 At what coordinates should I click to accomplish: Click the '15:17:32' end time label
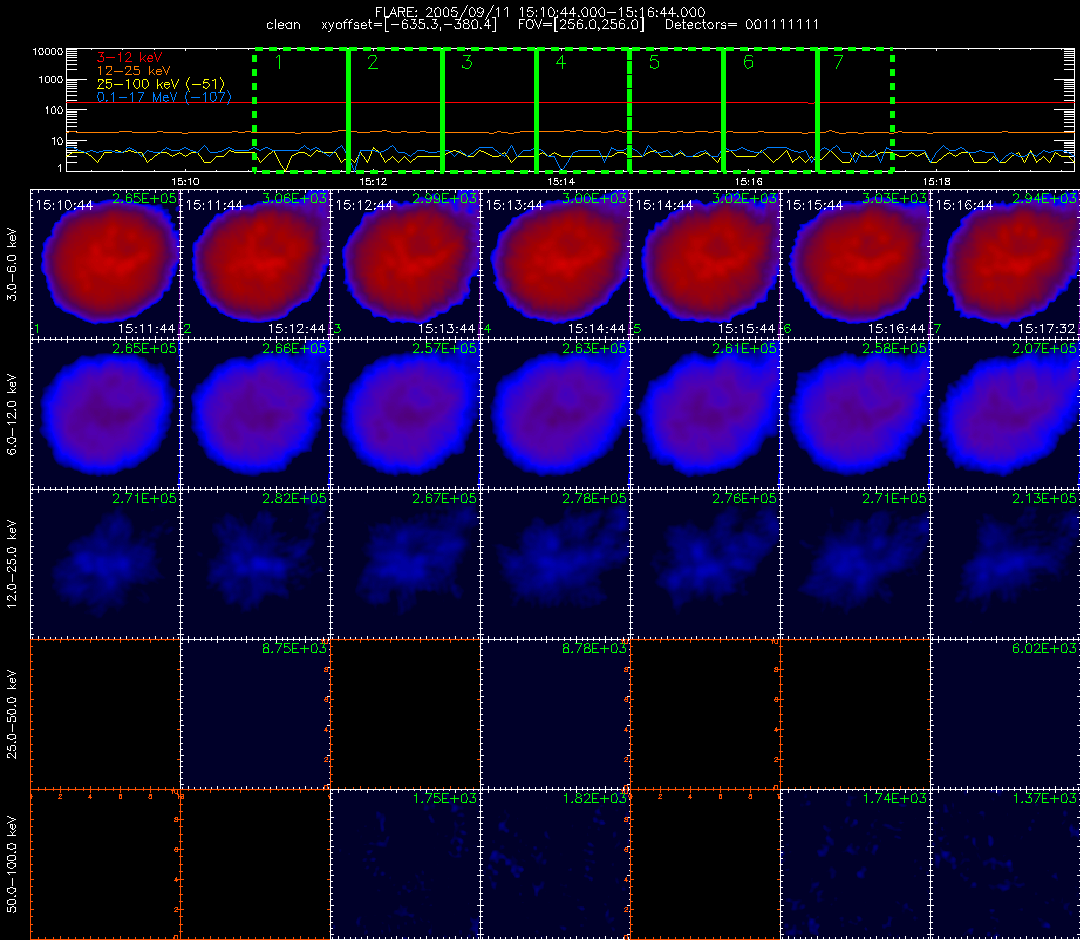pos(1046,329)
